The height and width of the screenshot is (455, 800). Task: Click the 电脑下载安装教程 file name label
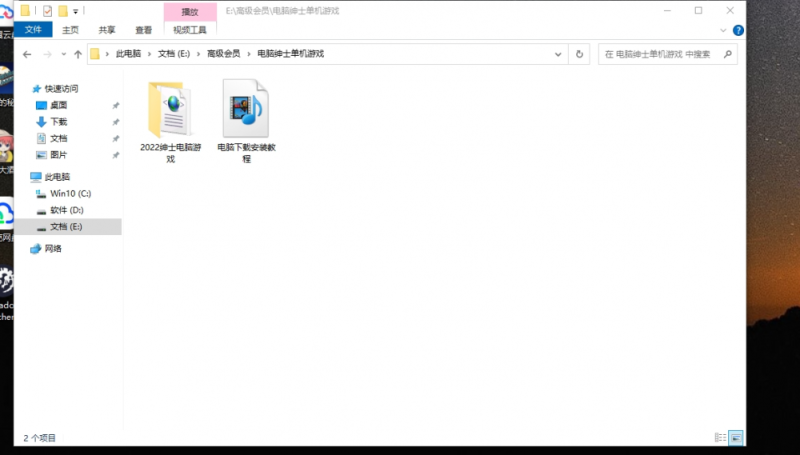pos(246,153)
